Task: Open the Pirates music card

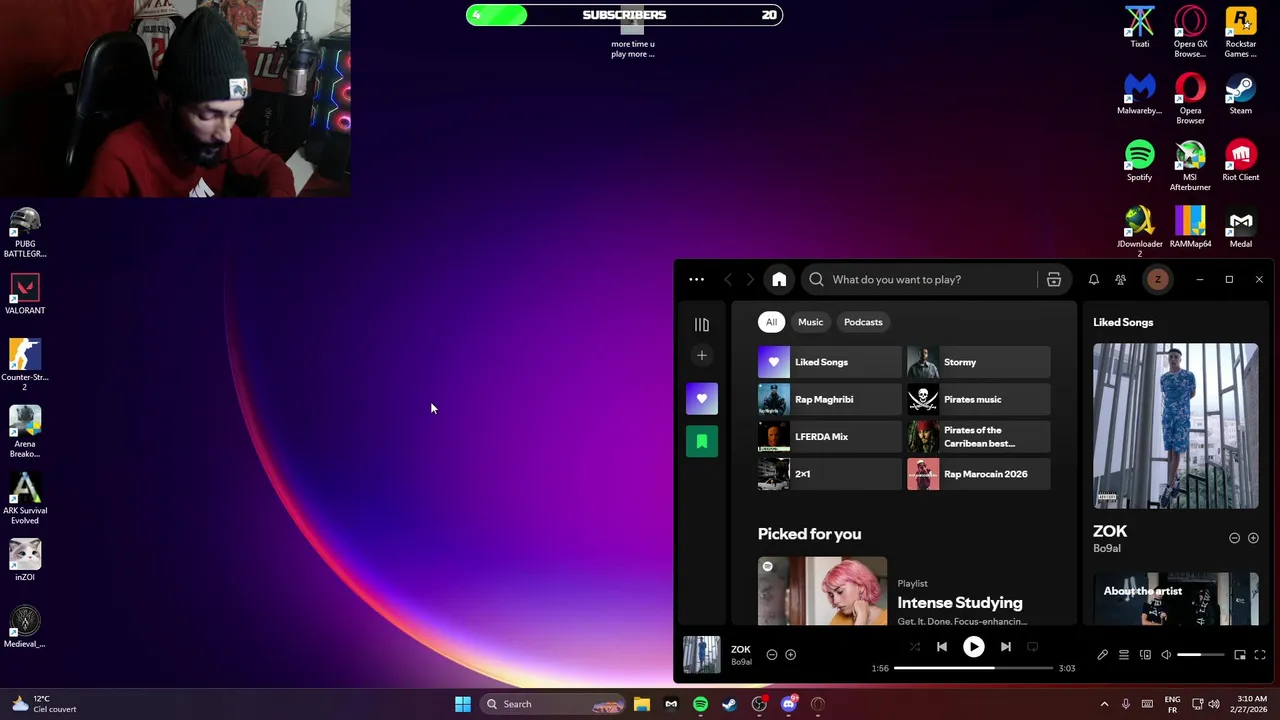Action: tap(978, 399)
